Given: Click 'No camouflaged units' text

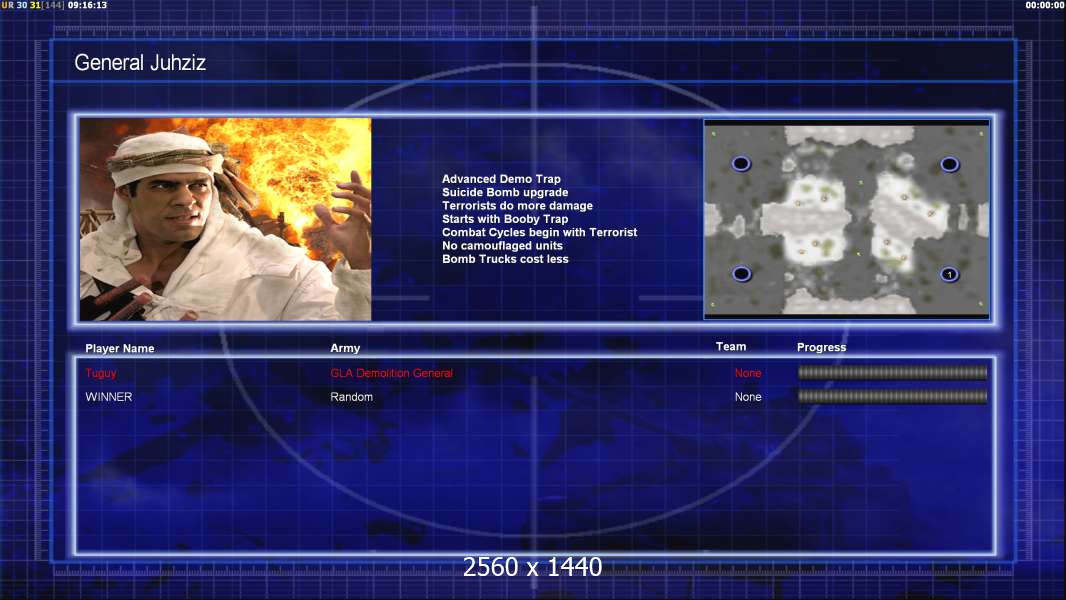Looking at the screenshot, I should [502, 245].
